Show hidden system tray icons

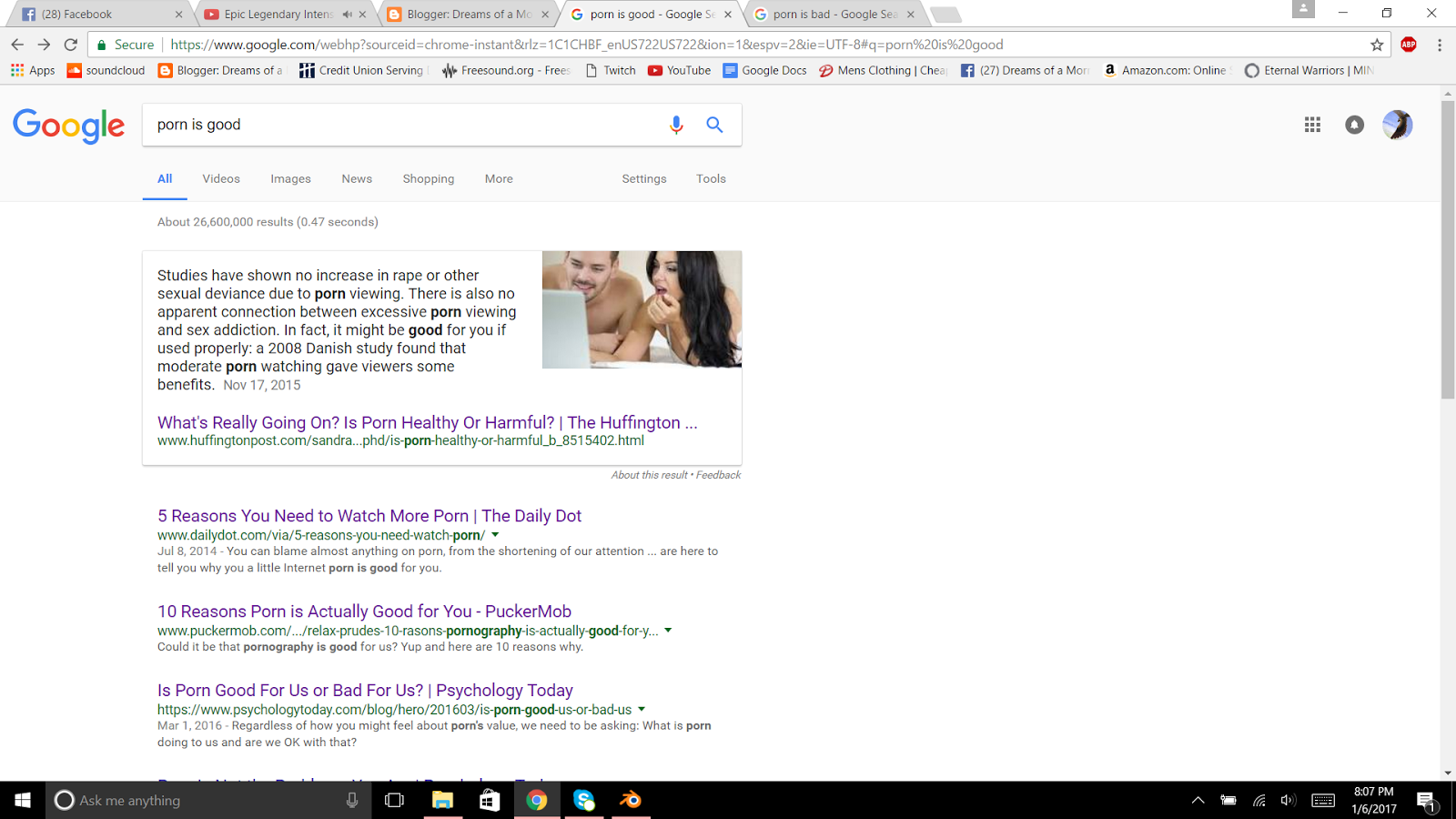(1198, 801)
